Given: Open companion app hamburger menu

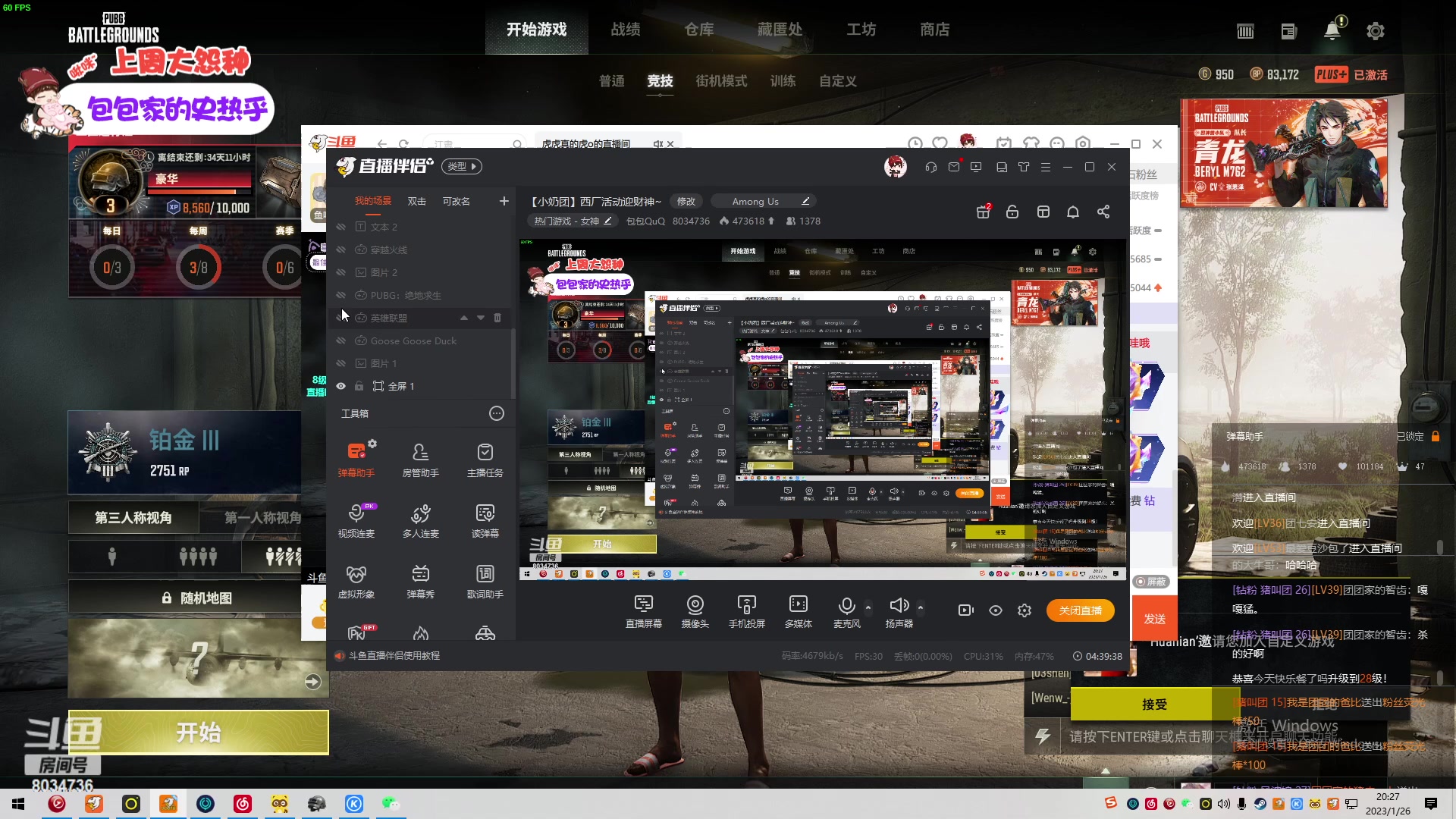Looking at the screenshot, I should [x=1046, y=167].
